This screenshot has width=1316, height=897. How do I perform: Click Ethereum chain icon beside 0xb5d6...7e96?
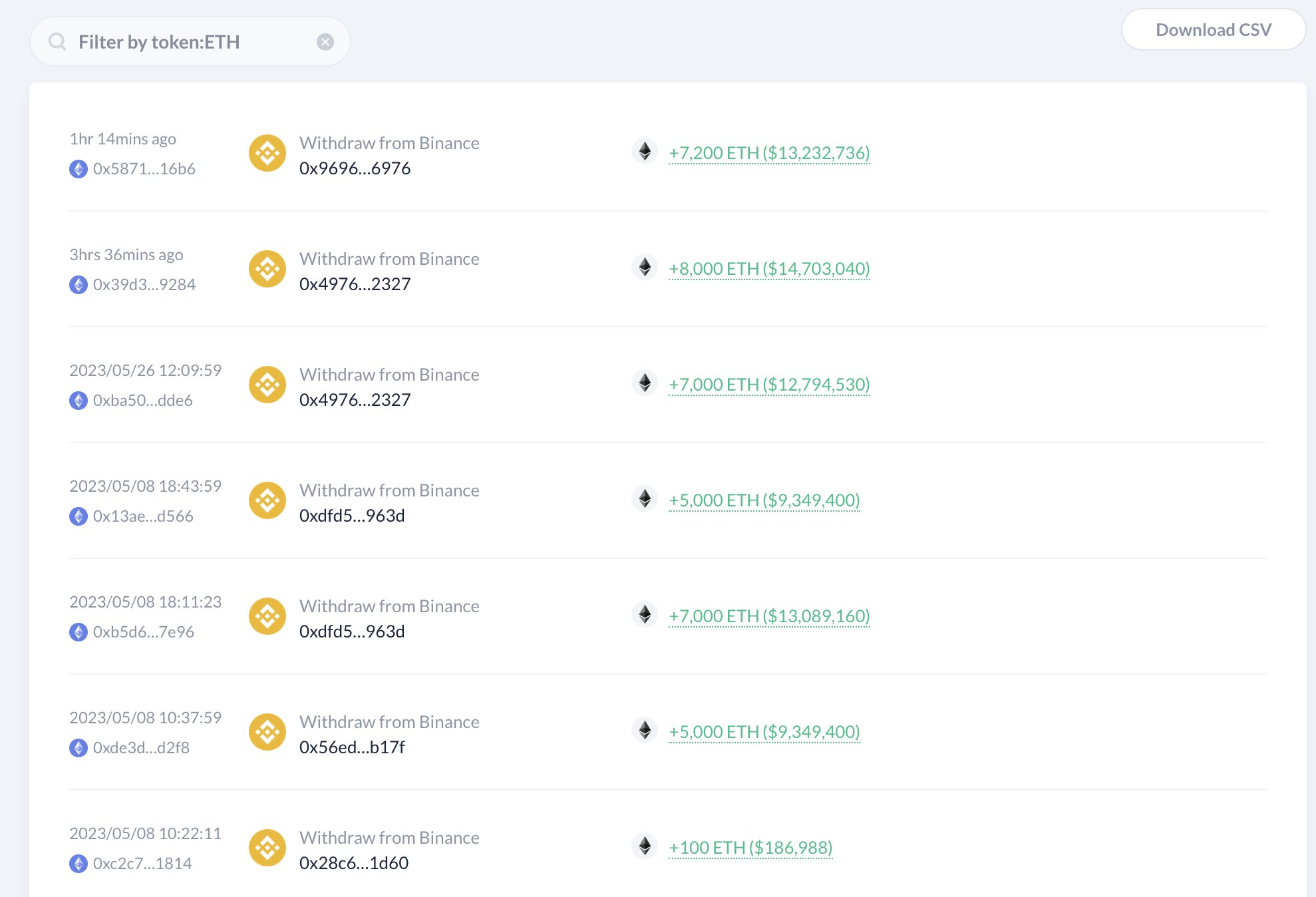point(79,632)
